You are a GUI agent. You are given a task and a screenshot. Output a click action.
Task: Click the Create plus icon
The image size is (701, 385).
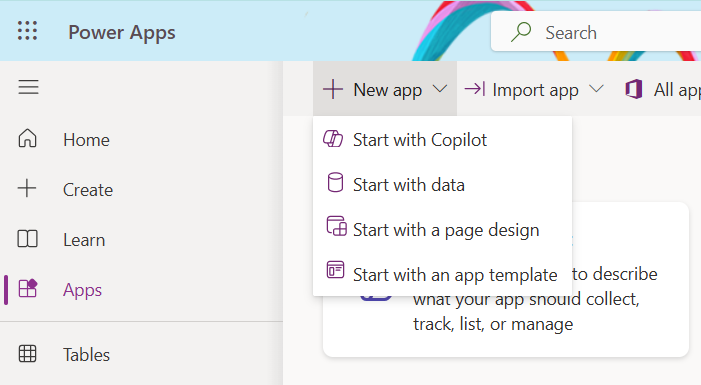(27, 188)
